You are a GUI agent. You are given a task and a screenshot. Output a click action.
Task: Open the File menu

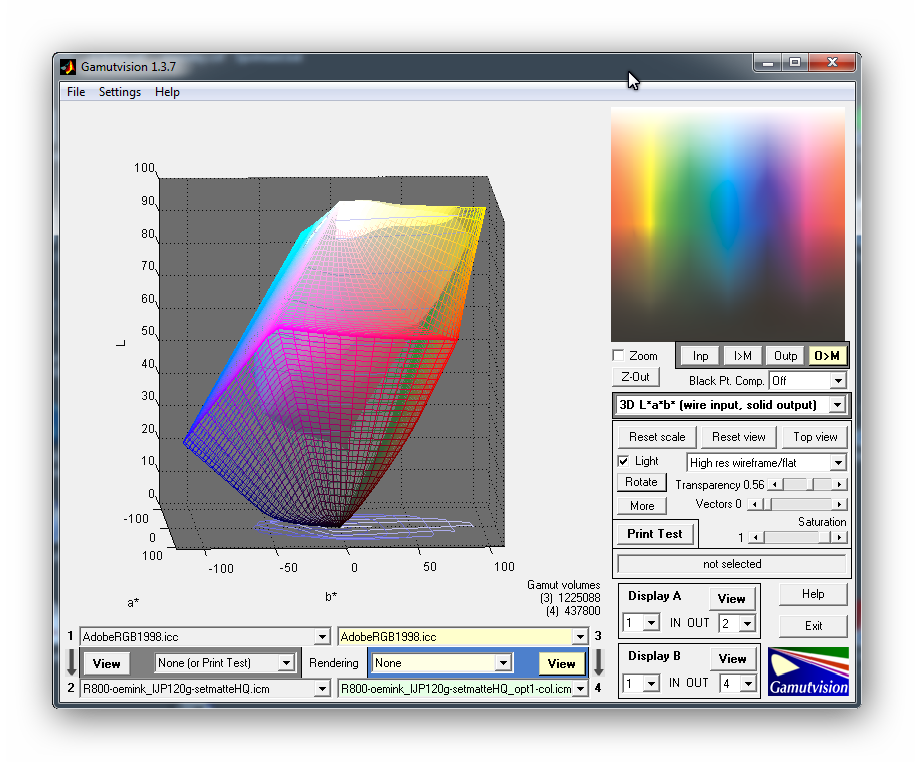(x=76, y=92)
